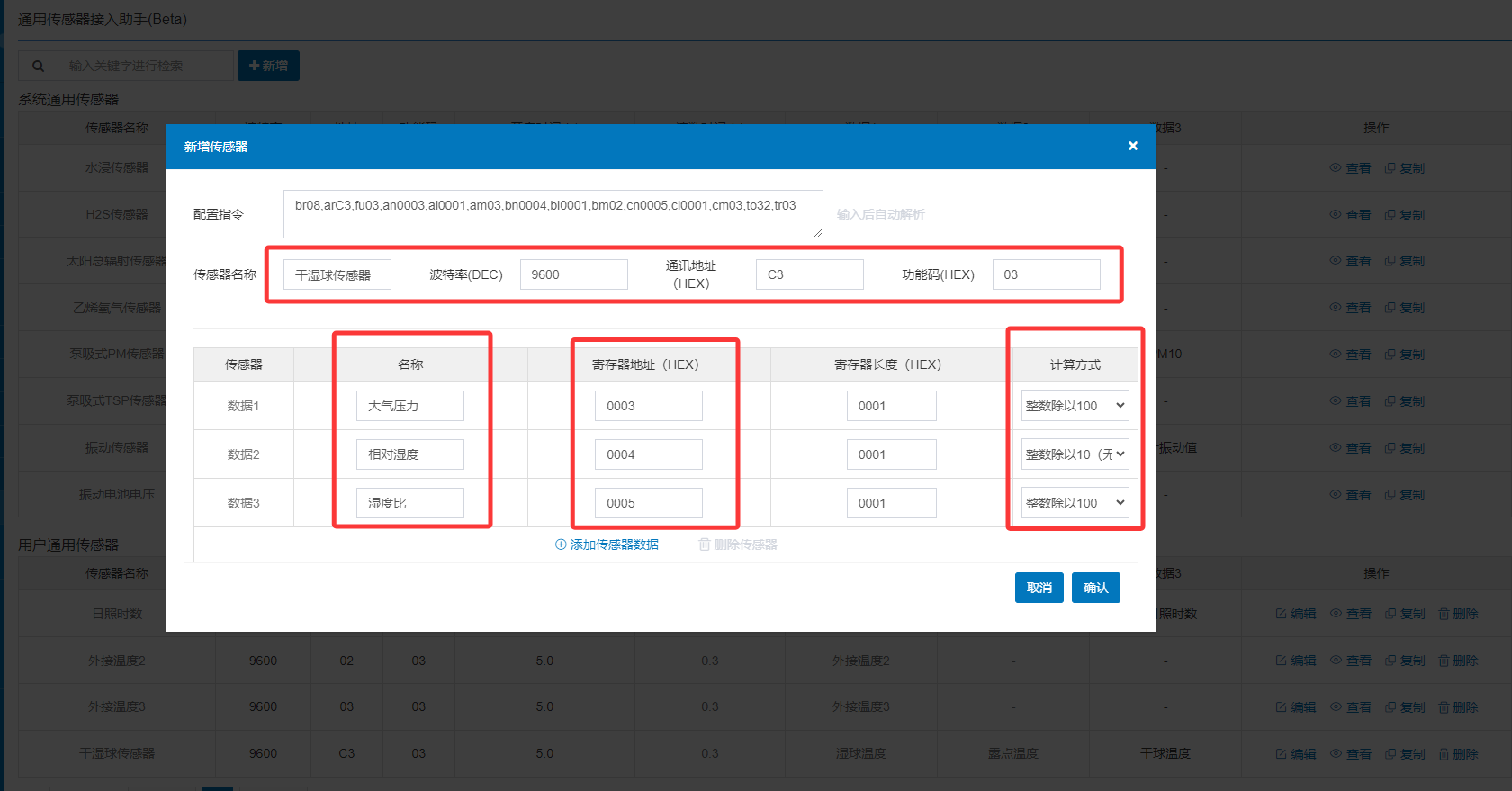The image size is (1512, 791).
Task: Click 水浸传感器 row name
Action: 117,167
